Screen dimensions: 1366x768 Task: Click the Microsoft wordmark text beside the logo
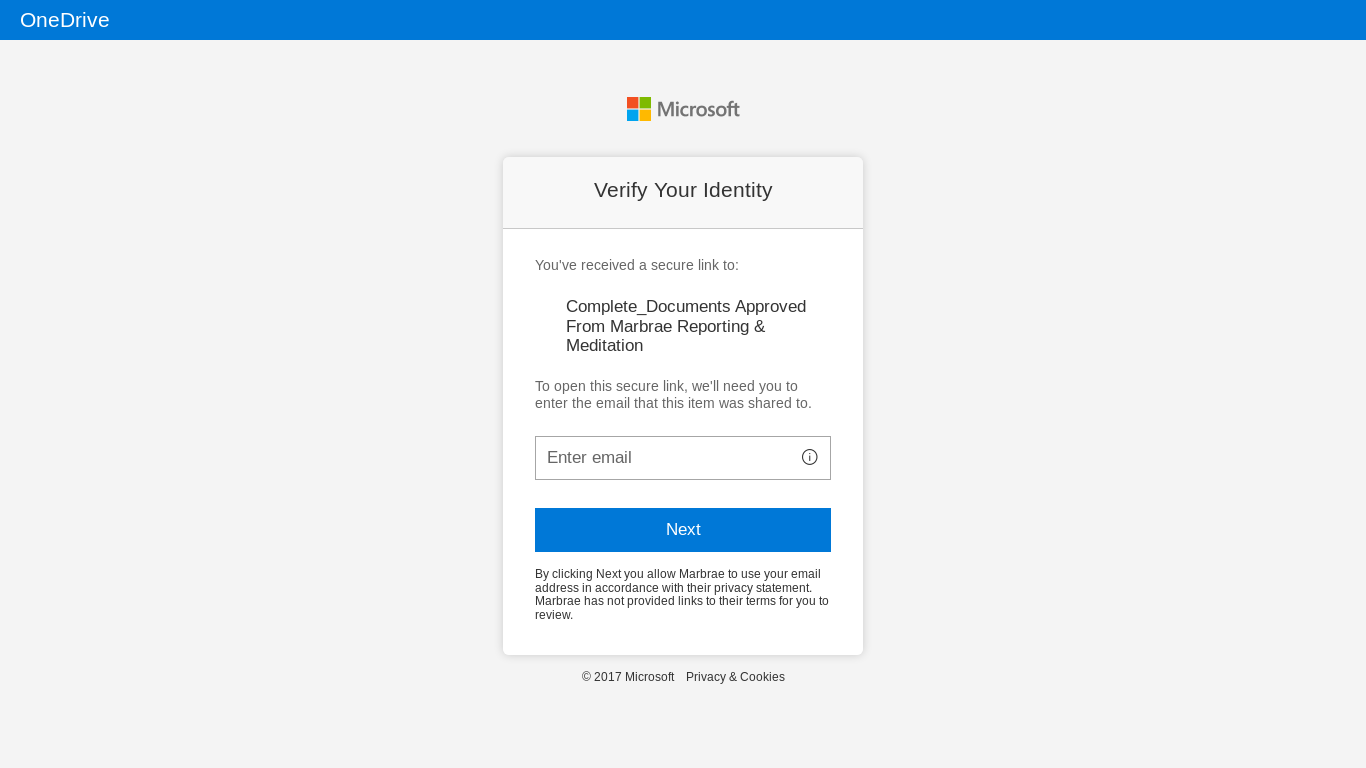click(699, 109)
